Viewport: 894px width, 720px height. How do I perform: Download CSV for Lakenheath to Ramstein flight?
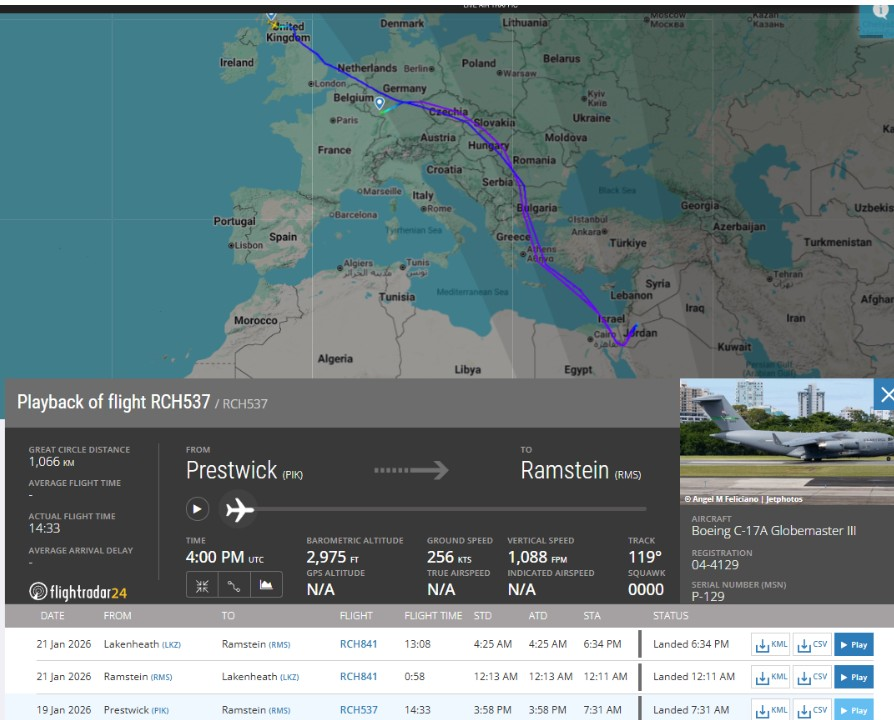(811, 644)
